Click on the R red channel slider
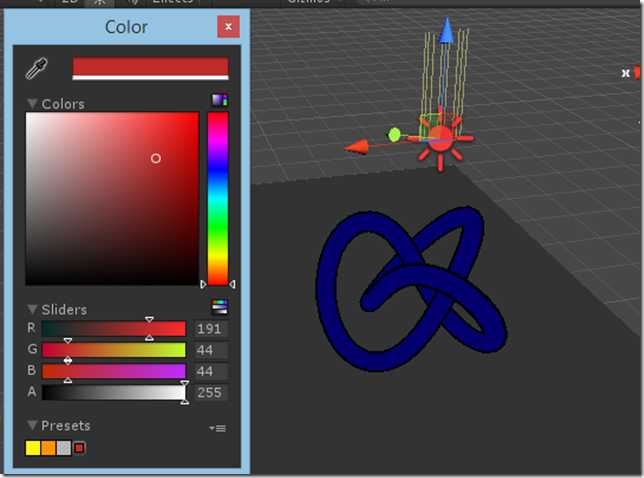This screenshot has height=478, width=644. coord(114,329)
